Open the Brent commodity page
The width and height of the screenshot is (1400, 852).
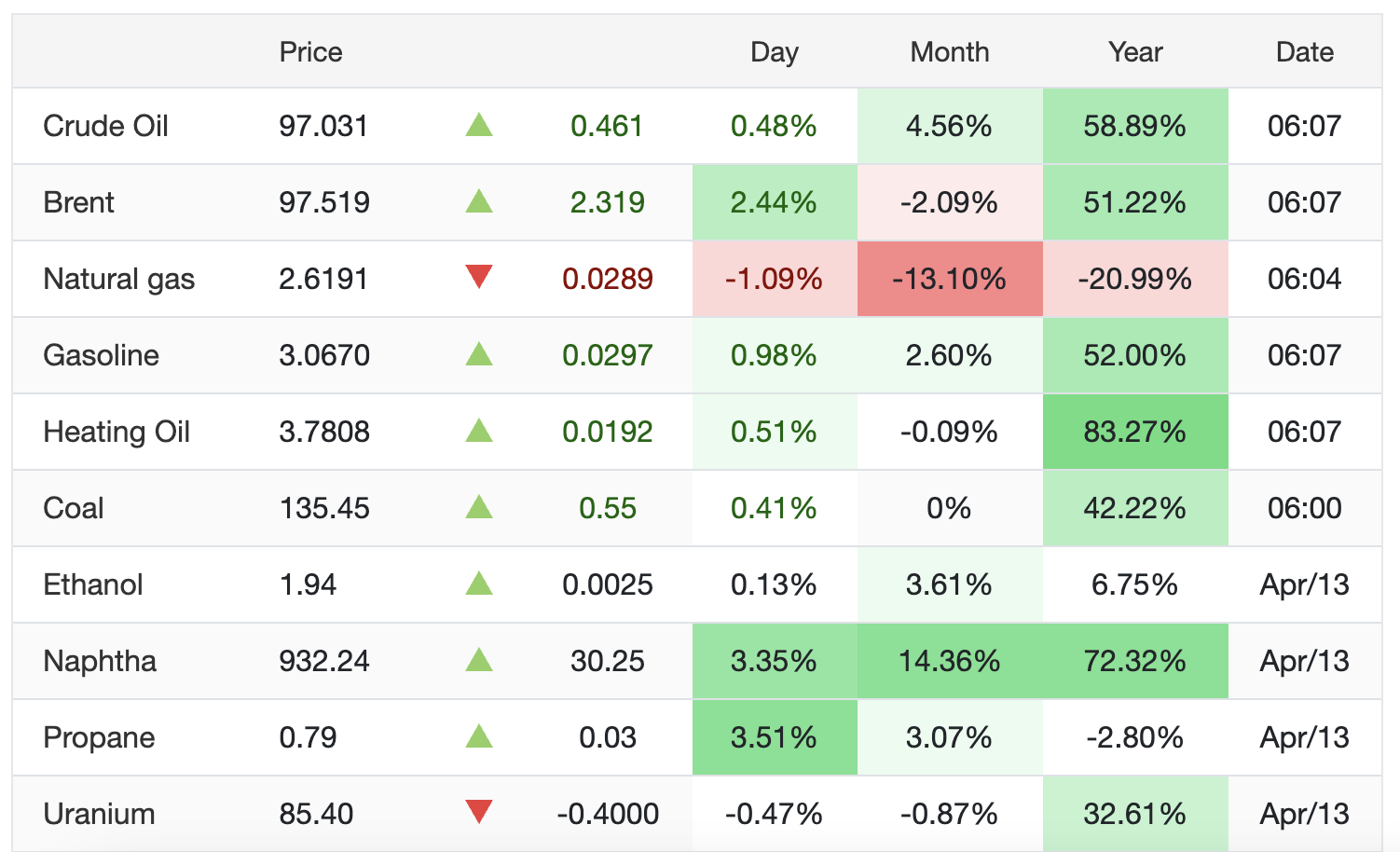(x=78, y=202)
